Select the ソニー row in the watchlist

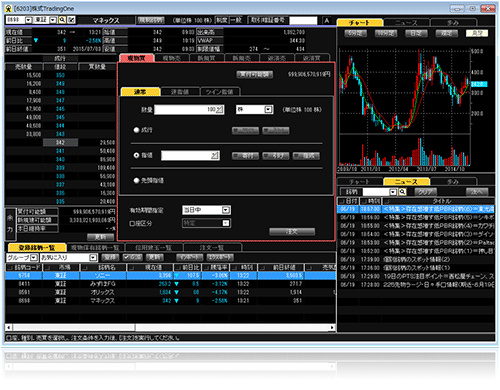[170, 276]
